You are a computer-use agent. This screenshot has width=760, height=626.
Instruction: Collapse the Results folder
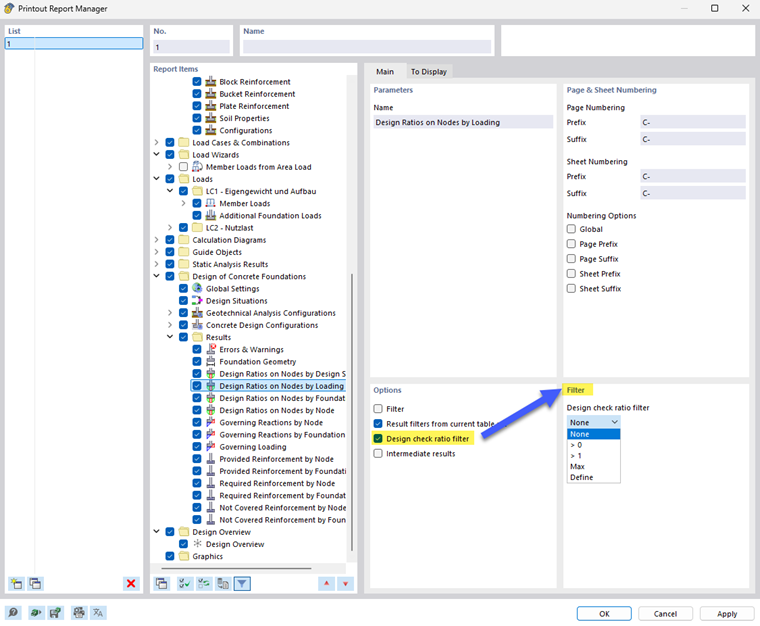(x=170, y=337)
